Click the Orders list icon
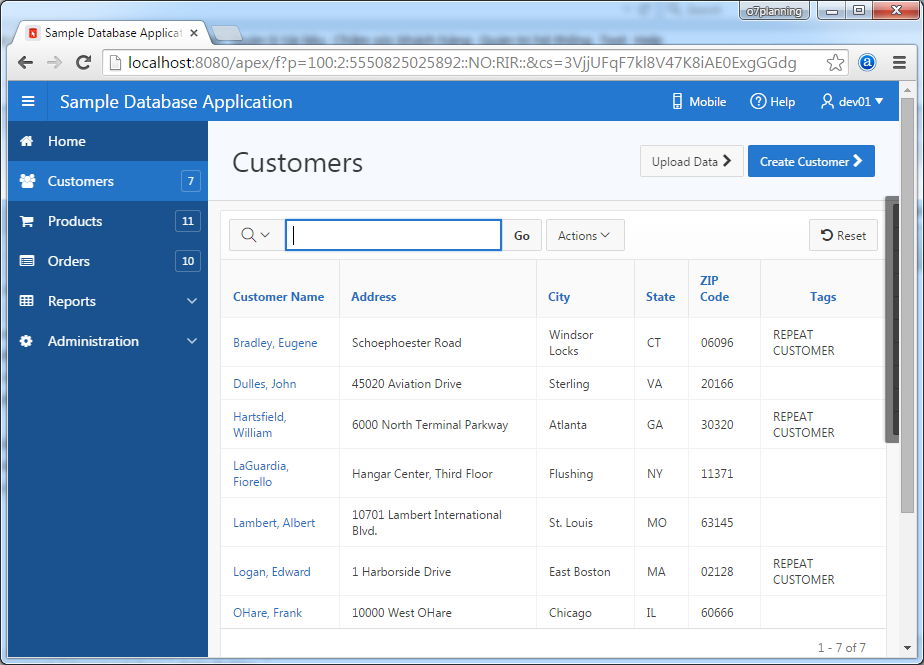This screenshot has height=665, width=924. click(26, 261)
